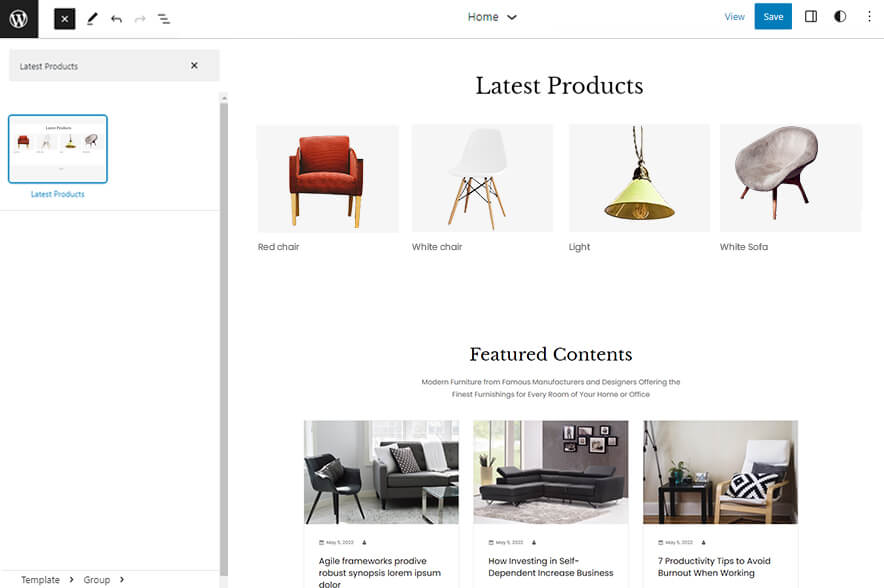Open the three-dot Options menu
Image resolution: width=884 pixels, height=588 pixels.
coord(868,17)
